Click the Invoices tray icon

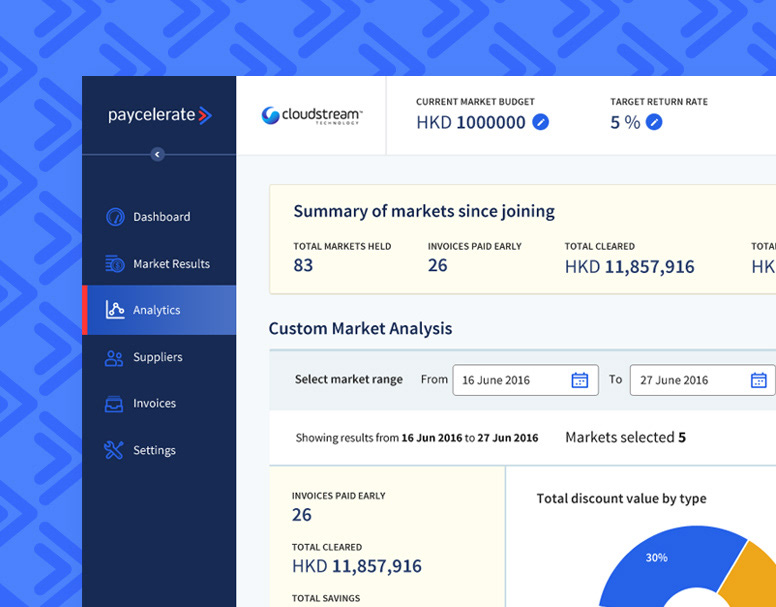pyautogui.click(x=114, y=404)
